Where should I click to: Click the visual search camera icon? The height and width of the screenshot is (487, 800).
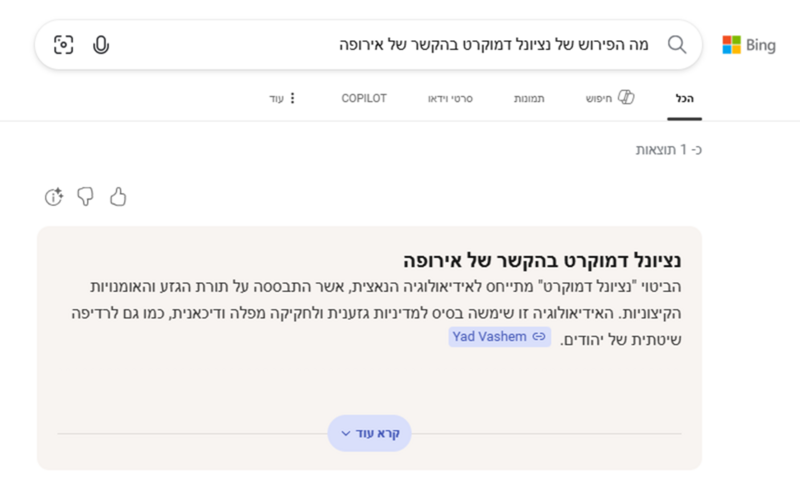tap(64, 45)
